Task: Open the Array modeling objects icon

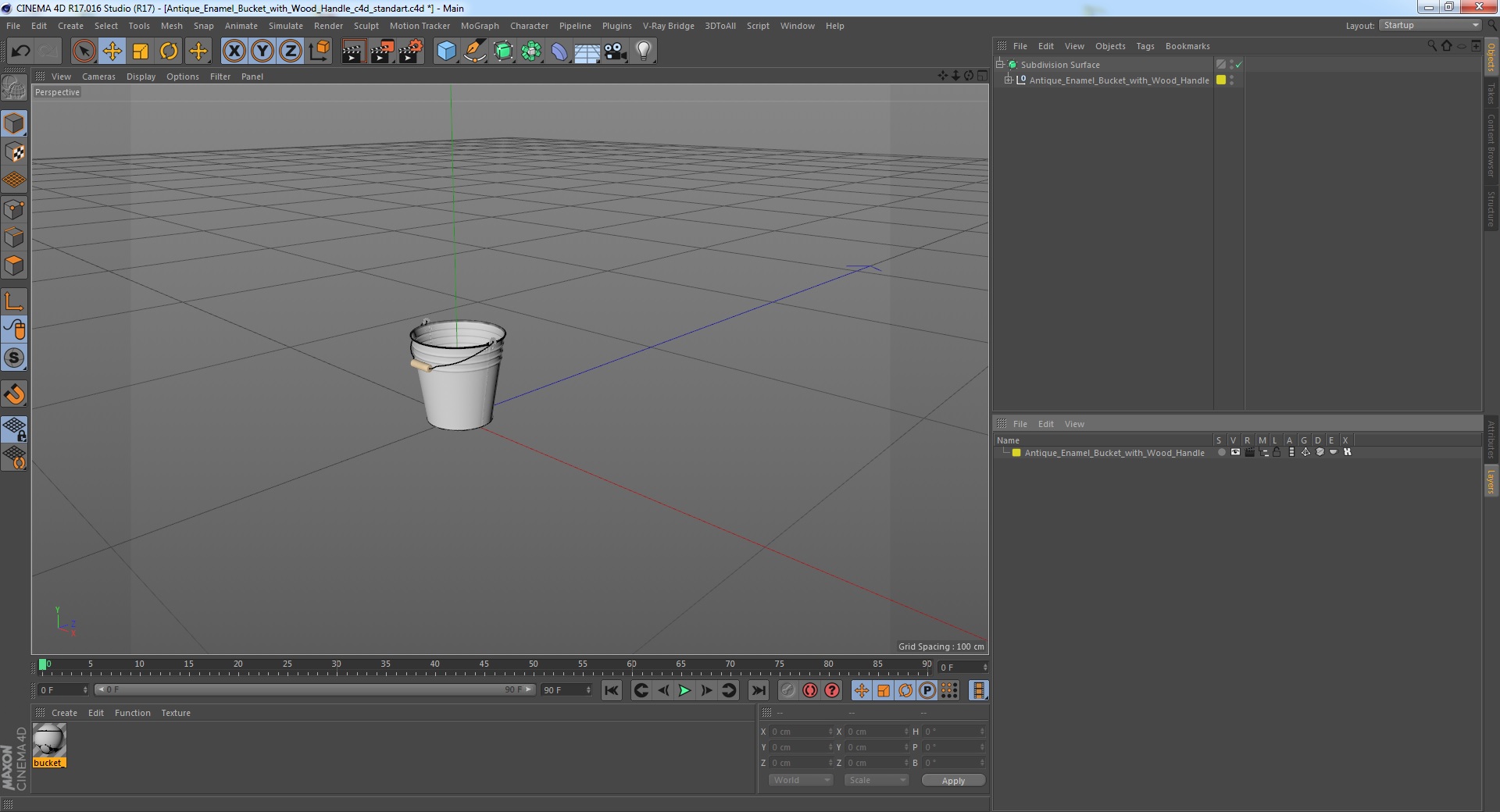Action: pyautogui.click(x=531, y=52)
